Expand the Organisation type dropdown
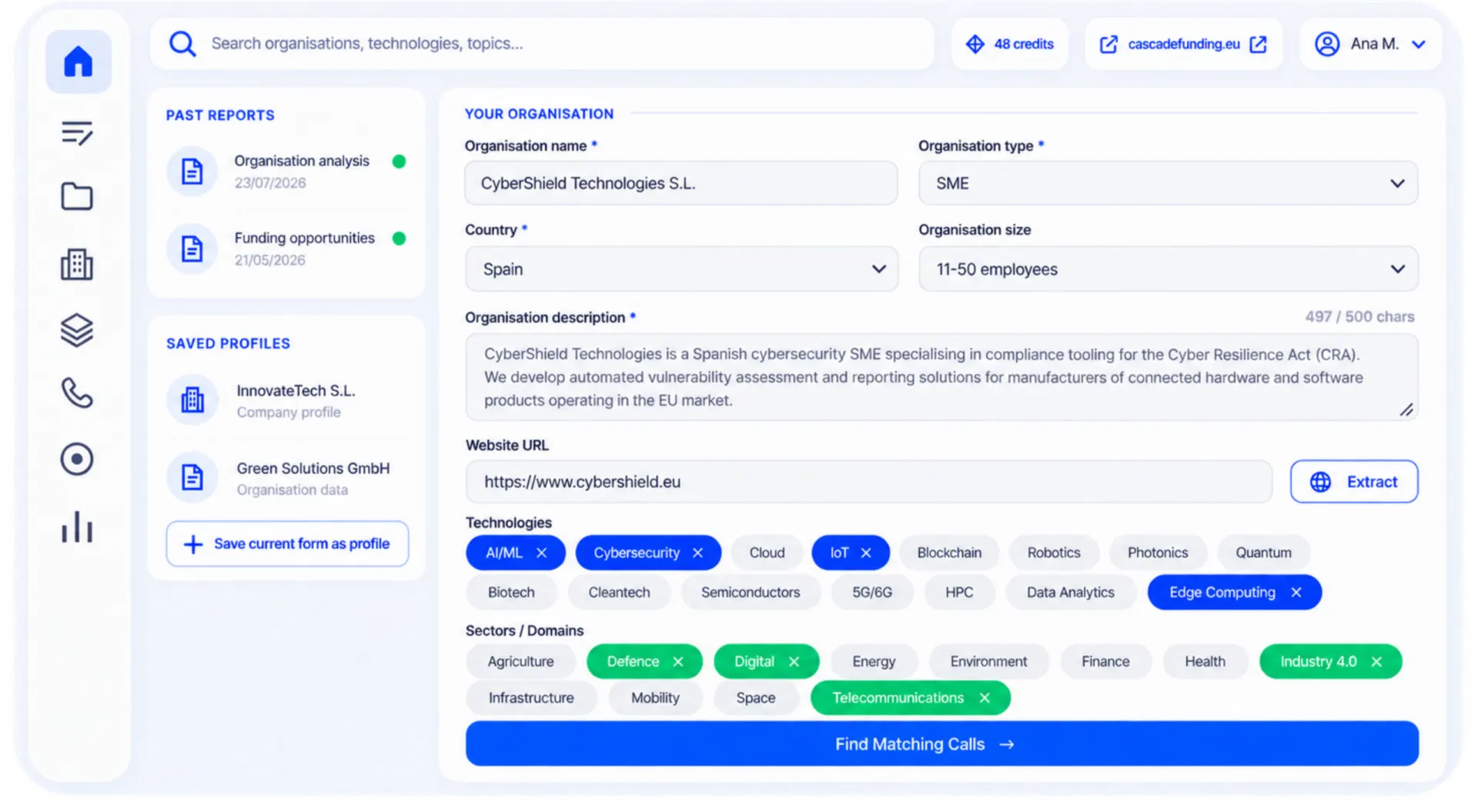 [1168, 183]
